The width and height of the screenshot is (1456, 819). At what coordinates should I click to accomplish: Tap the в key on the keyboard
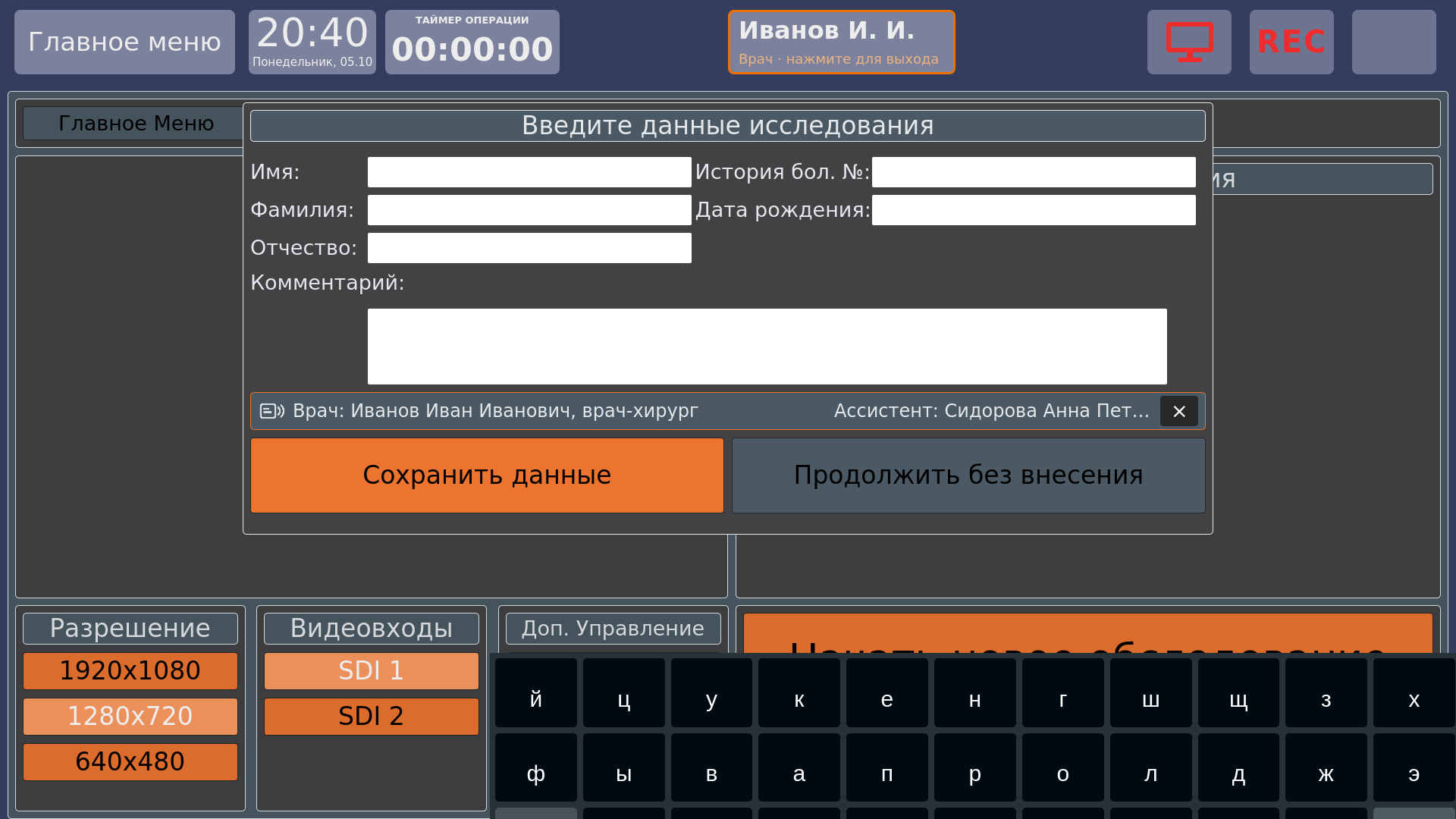pos(711,767)
